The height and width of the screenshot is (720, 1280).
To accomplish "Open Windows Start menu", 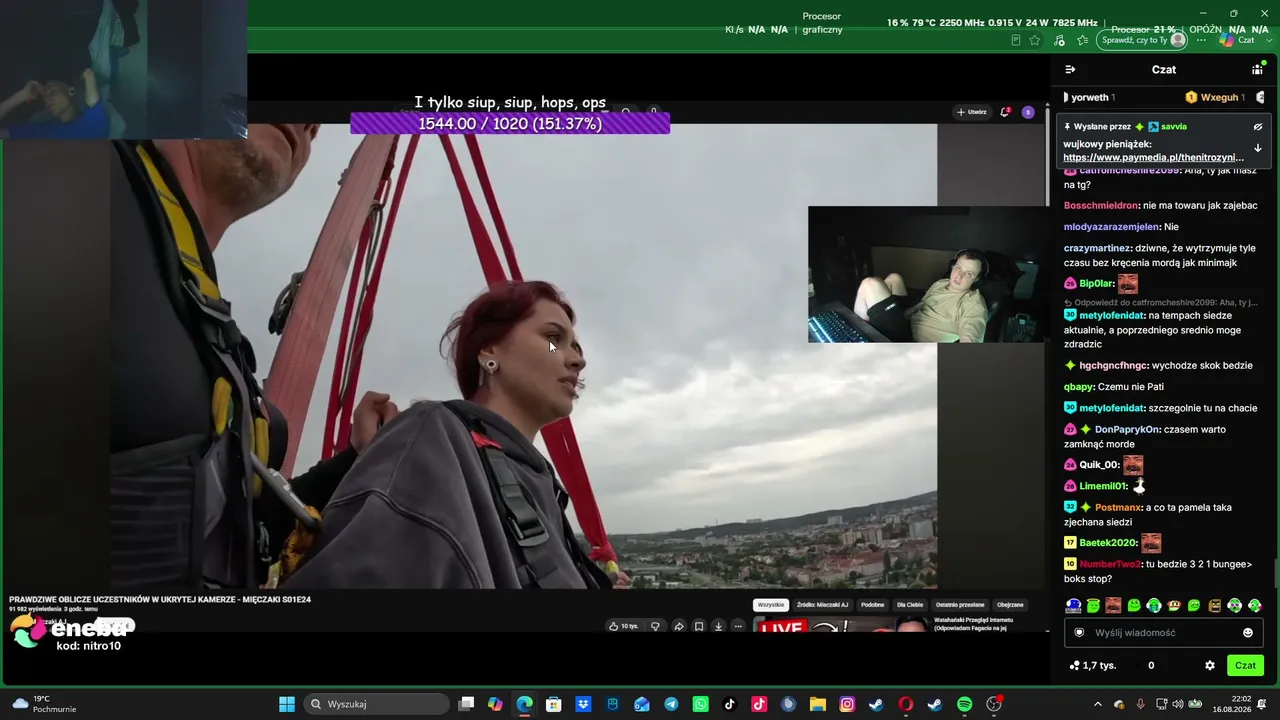I will pos(287,704).
